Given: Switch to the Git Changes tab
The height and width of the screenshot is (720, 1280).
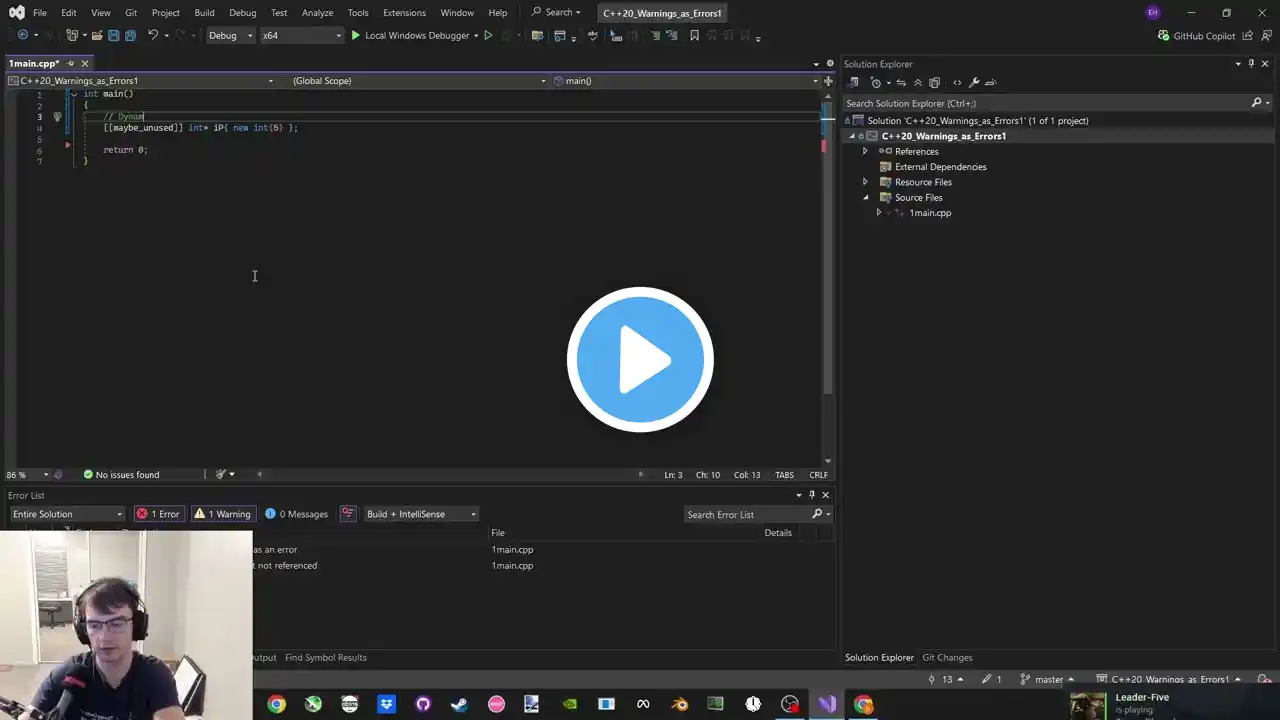Looking at the screenshot, I should coord(946,658).
